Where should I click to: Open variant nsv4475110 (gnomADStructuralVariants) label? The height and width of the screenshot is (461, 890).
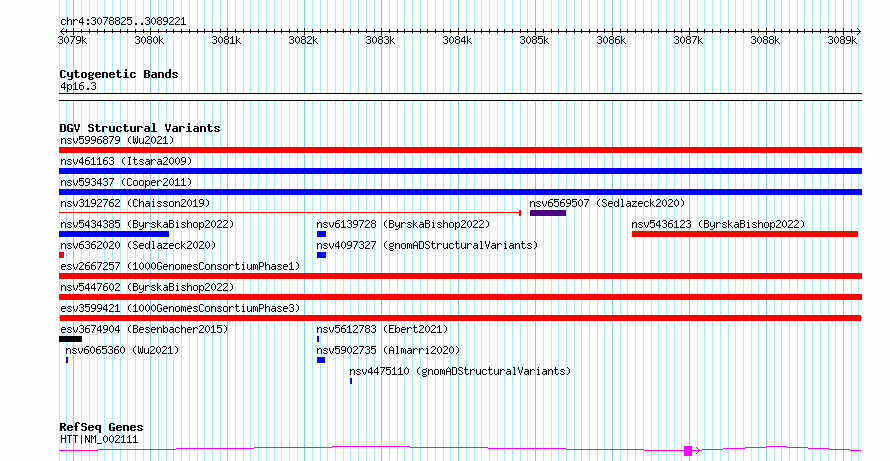point(460,371)
